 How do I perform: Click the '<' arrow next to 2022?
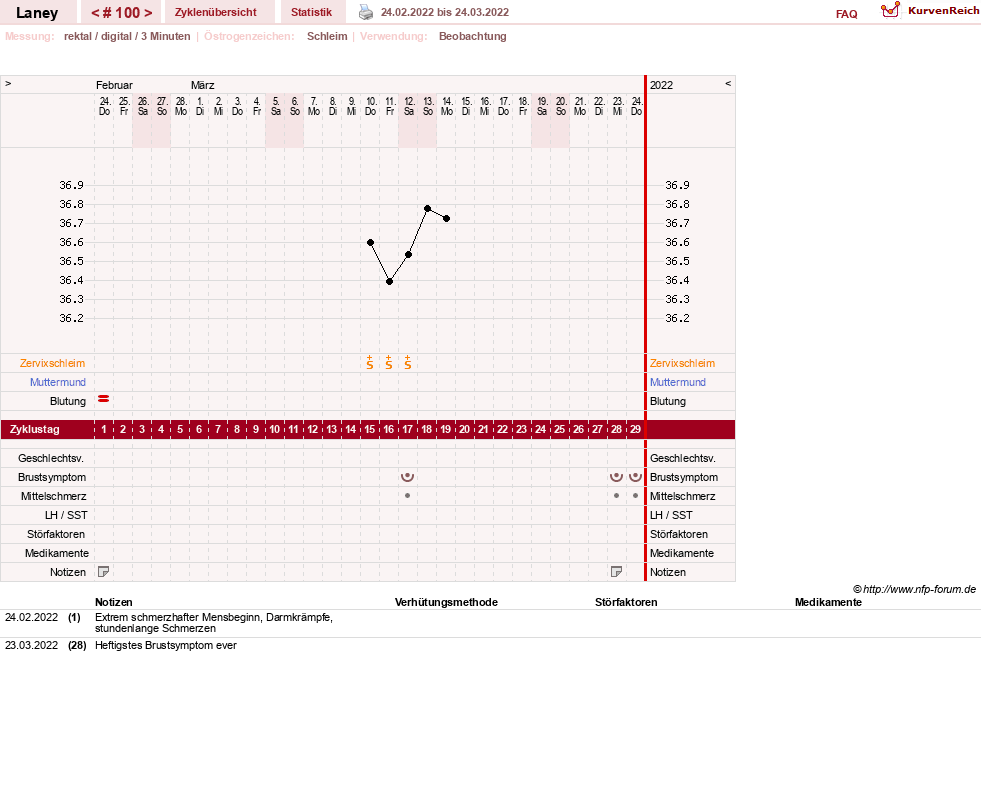pos(728,83)
